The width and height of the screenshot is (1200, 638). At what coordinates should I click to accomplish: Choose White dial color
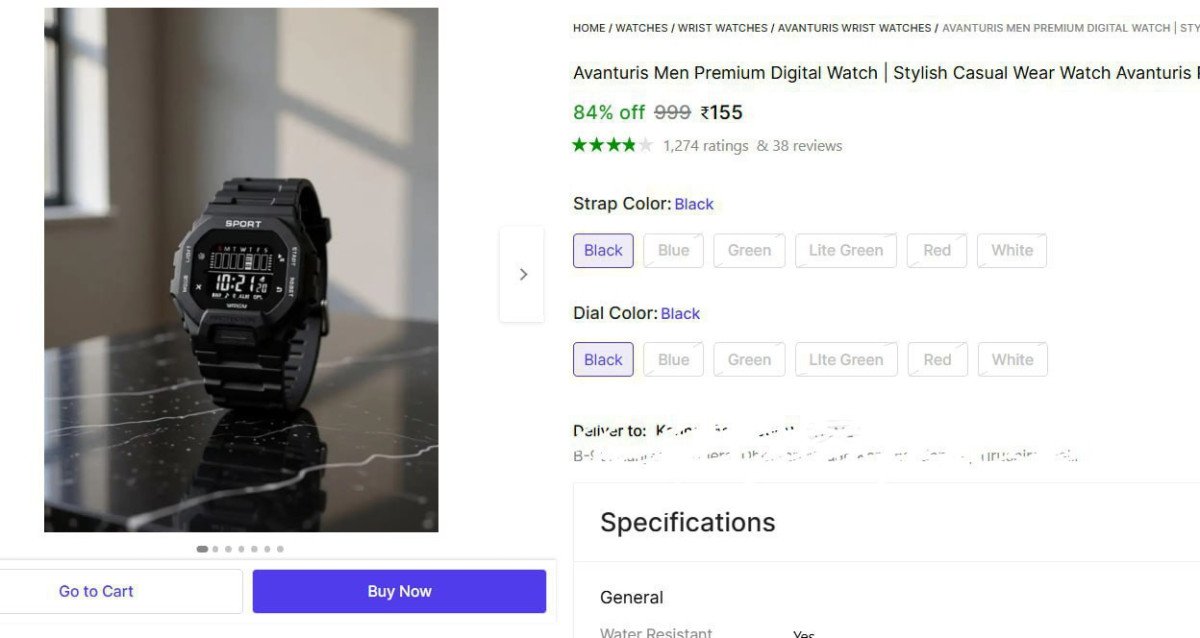[x=1012, y=360]
